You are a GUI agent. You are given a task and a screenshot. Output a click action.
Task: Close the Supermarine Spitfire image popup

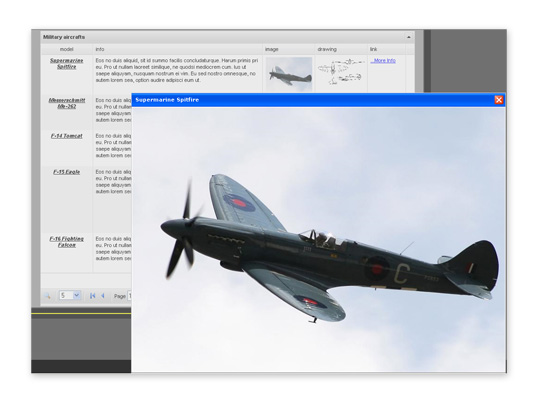(498, 100)
